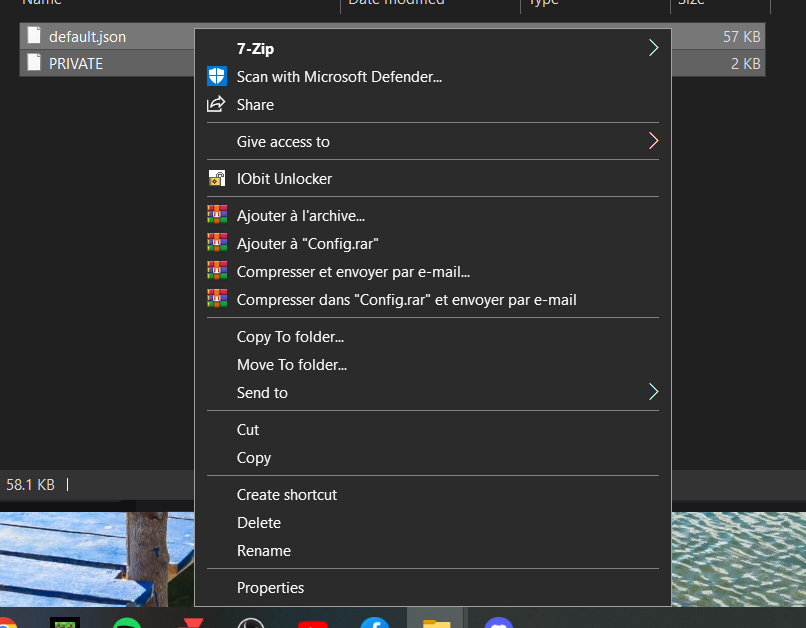
Task: Choose Delete from the context menu
Action: tap(433, 523)
